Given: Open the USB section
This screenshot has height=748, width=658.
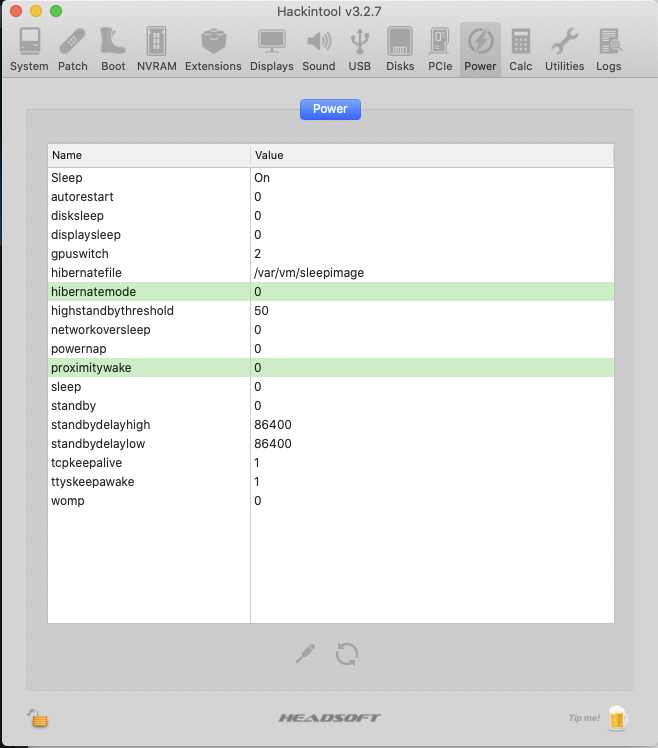Looking at the screenshot, I should [x=359, y=50].
